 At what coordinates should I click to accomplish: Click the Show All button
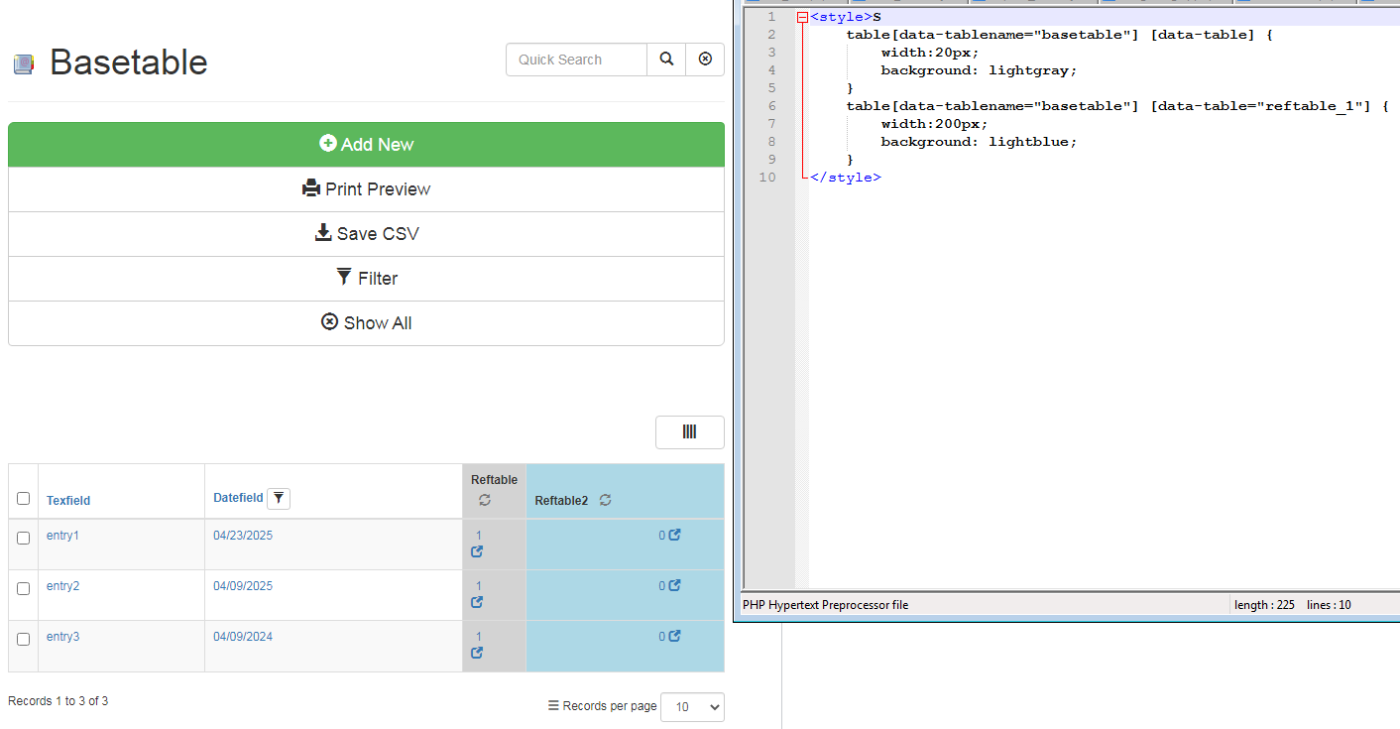(366, 323)
